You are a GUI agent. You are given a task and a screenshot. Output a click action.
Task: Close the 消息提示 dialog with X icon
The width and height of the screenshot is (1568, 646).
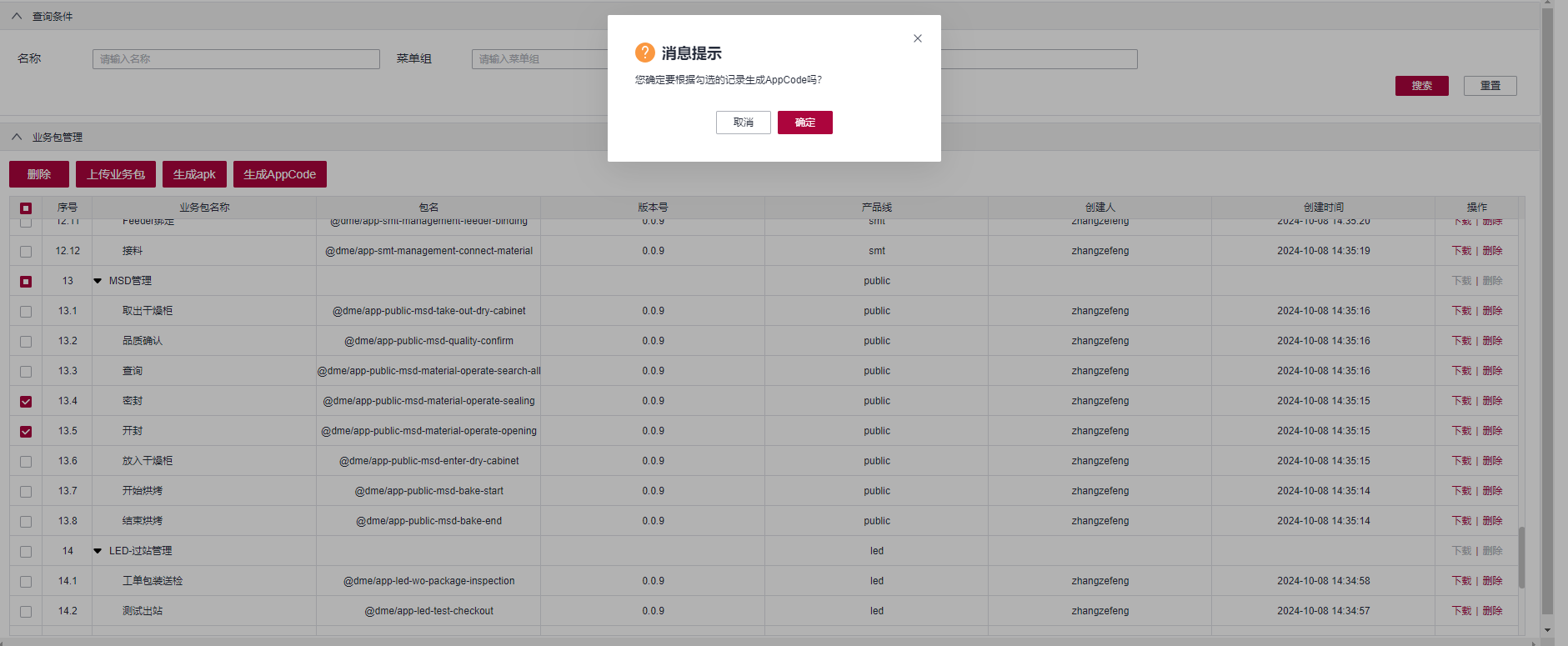coord(917,38)
